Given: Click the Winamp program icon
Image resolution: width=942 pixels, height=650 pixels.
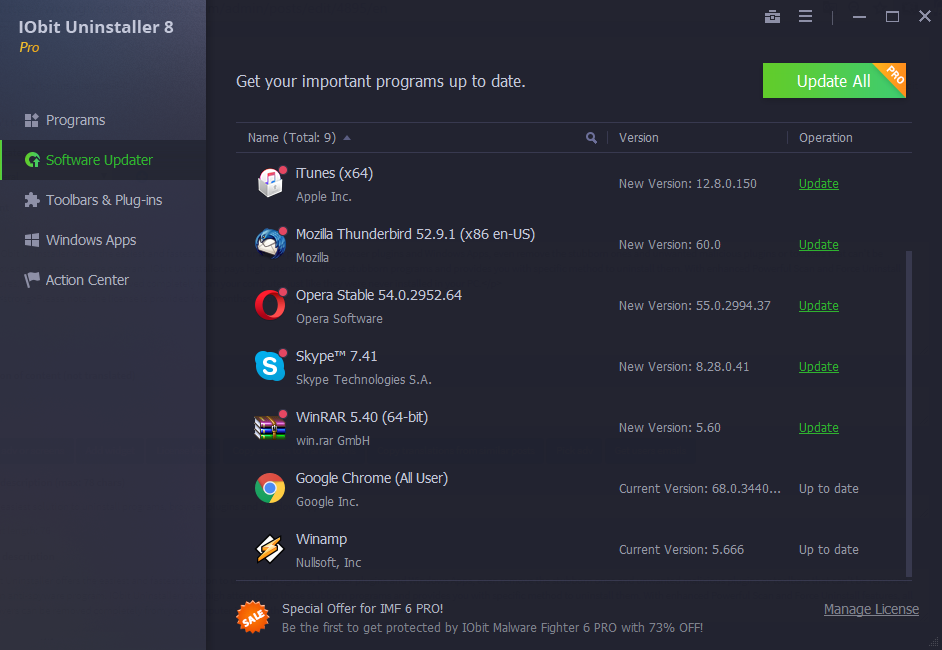Looking at the screenshot, I should [x=270, y=549].
